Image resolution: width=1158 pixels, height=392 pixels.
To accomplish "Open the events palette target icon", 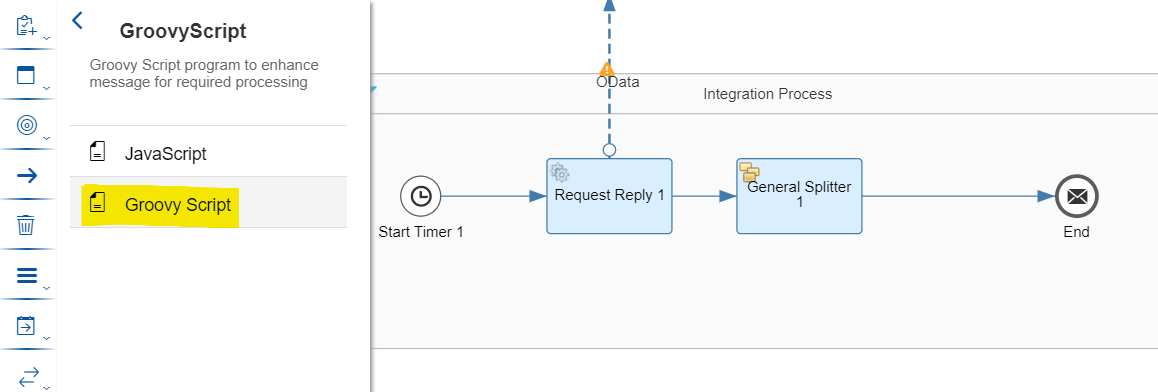I will [x=27, y=125].
